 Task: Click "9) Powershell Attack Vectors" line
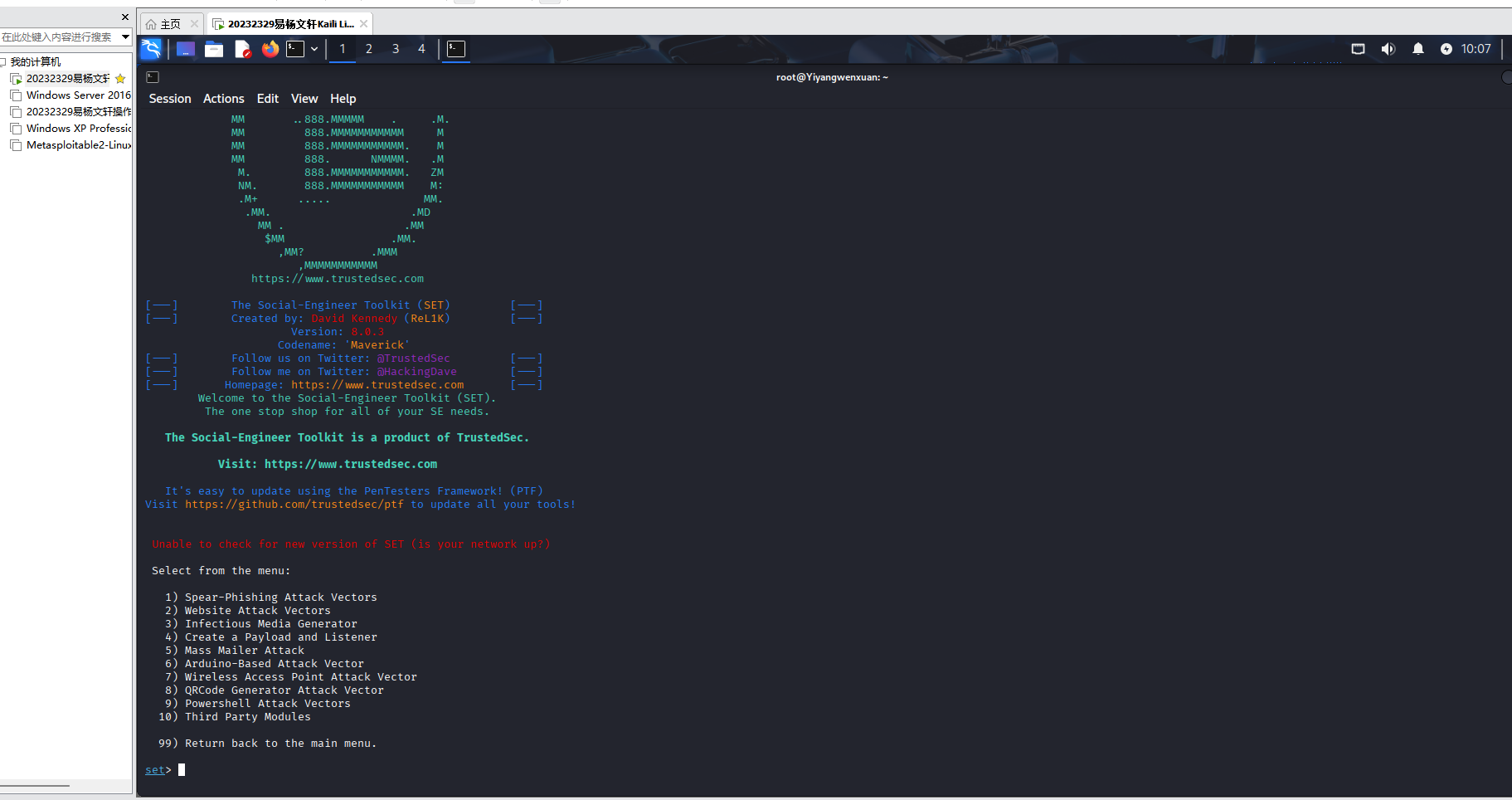point(258,704)
